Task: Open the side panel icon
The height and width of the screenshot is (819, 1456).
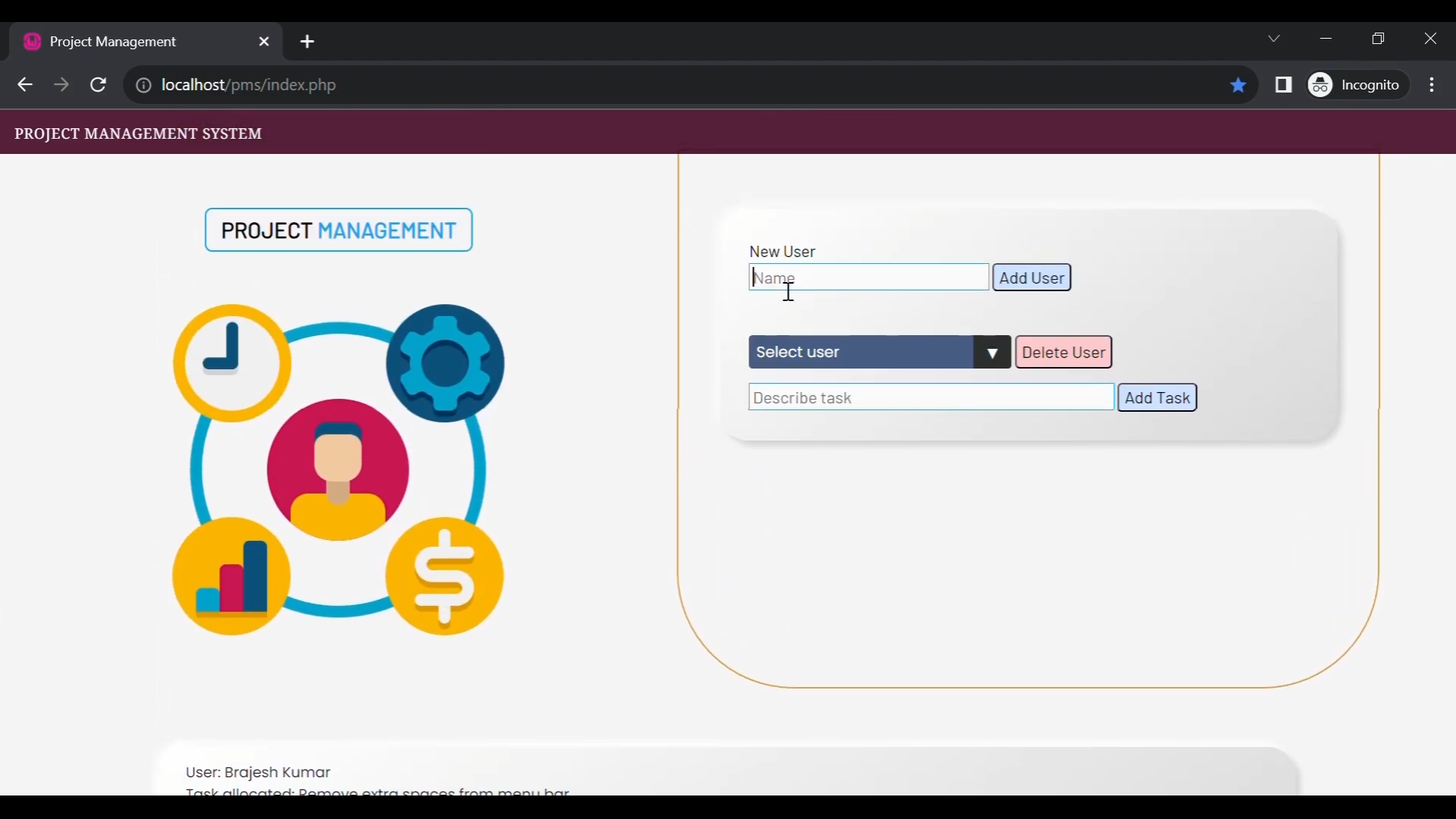Action: (1284, 85)
